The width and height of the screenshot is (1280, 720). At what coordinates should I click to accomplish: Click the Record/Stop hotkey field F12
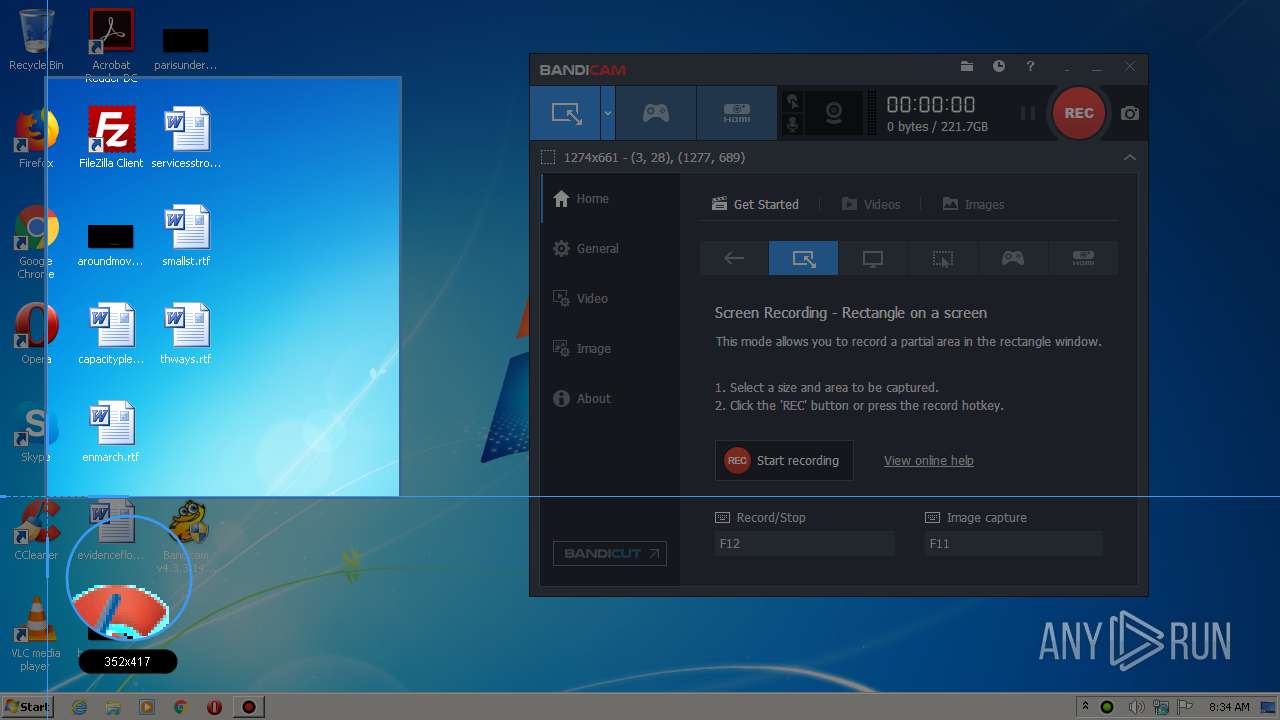coord(805,544)
